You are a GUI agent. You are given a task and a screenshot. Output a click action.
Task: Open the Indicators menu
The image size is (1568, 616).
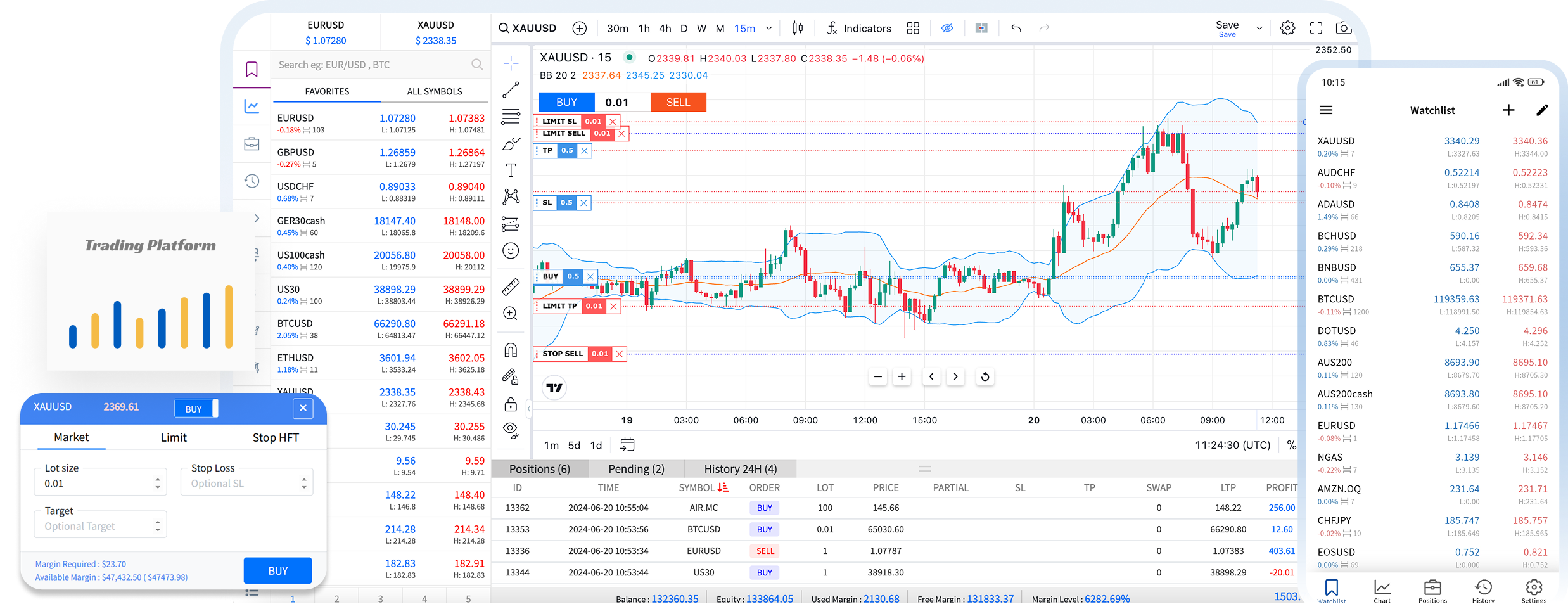[x=859, y=28]
